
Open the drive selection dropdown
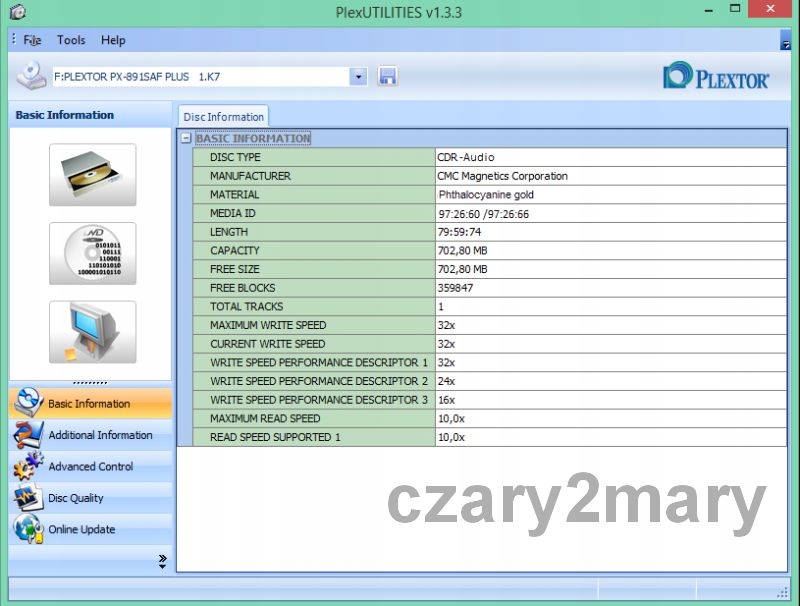pos(358,77)
